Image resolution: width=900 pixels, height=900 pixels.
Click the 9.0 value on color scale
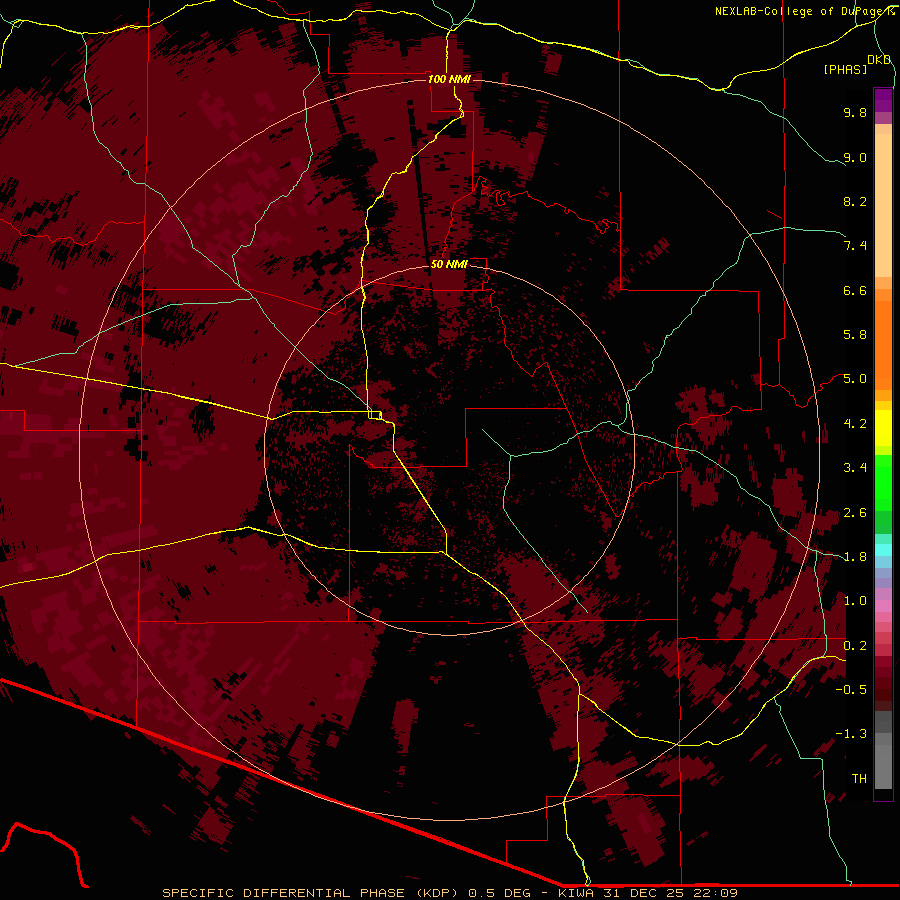tap(855, 157)
